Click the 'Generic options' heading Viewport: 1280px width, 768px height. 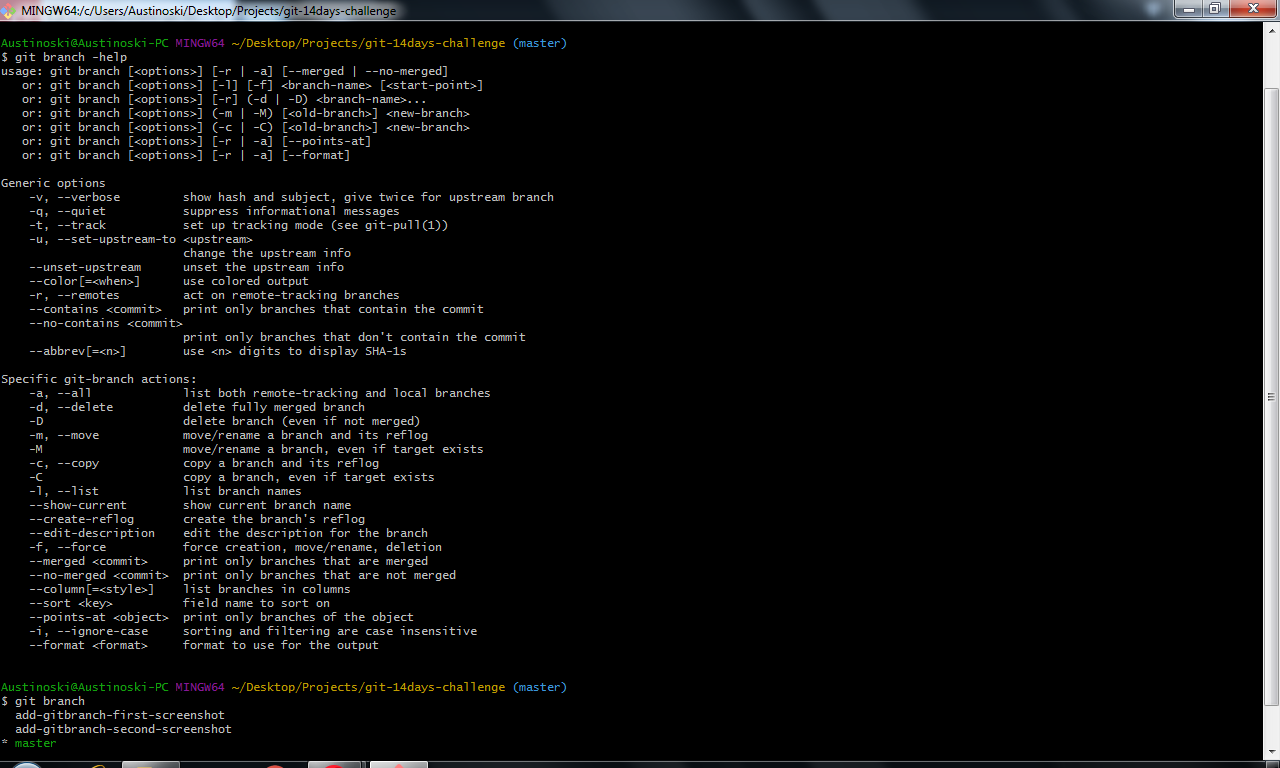coord(53,183)
